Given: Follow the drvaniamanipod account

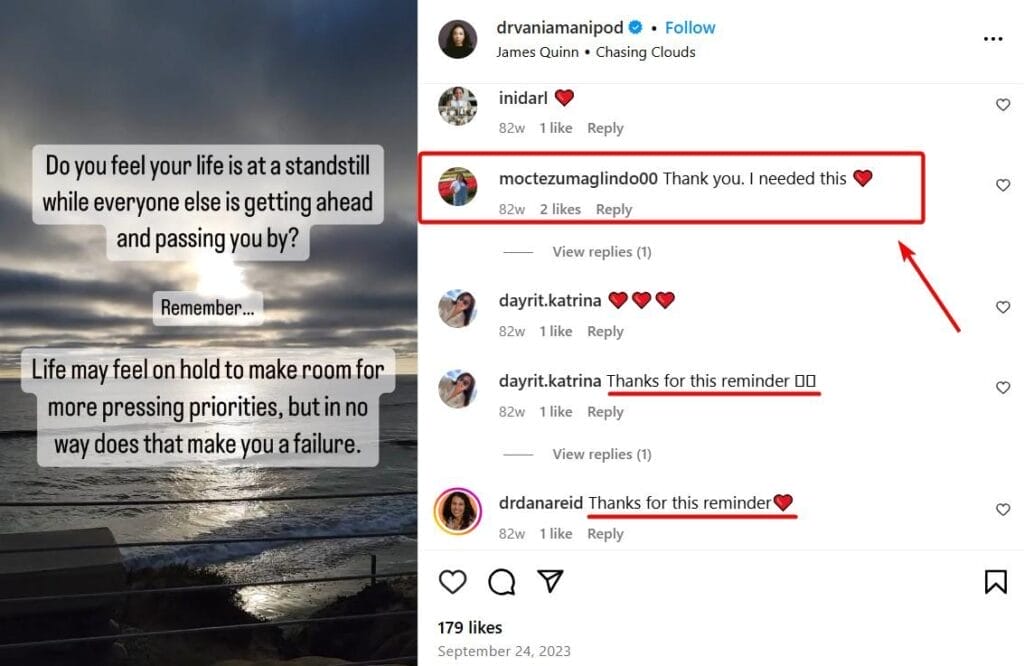Looking at the screenshot, I should [690, 28].
